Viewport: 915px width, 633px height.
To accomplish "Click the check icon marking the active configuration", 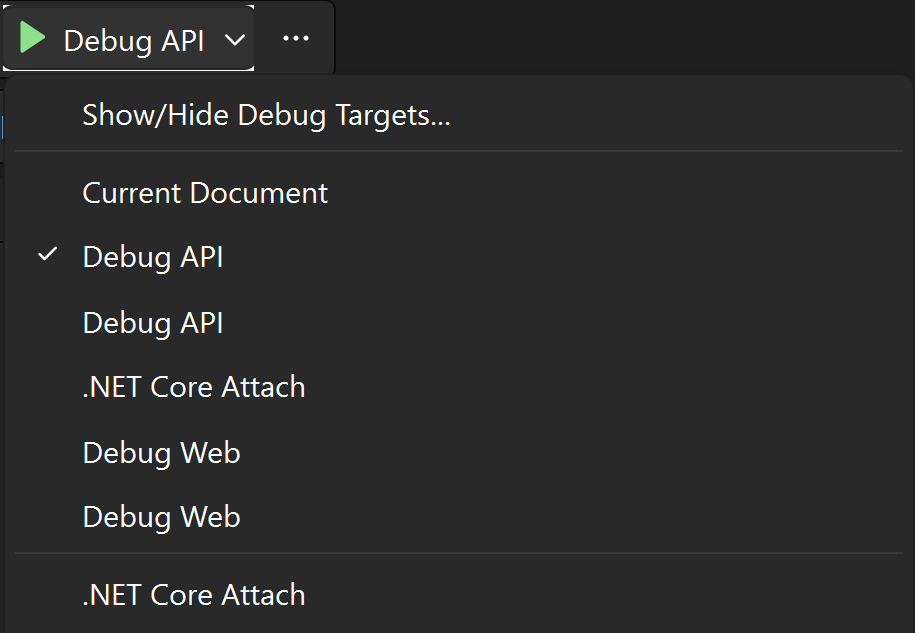I will coord(46,256).
